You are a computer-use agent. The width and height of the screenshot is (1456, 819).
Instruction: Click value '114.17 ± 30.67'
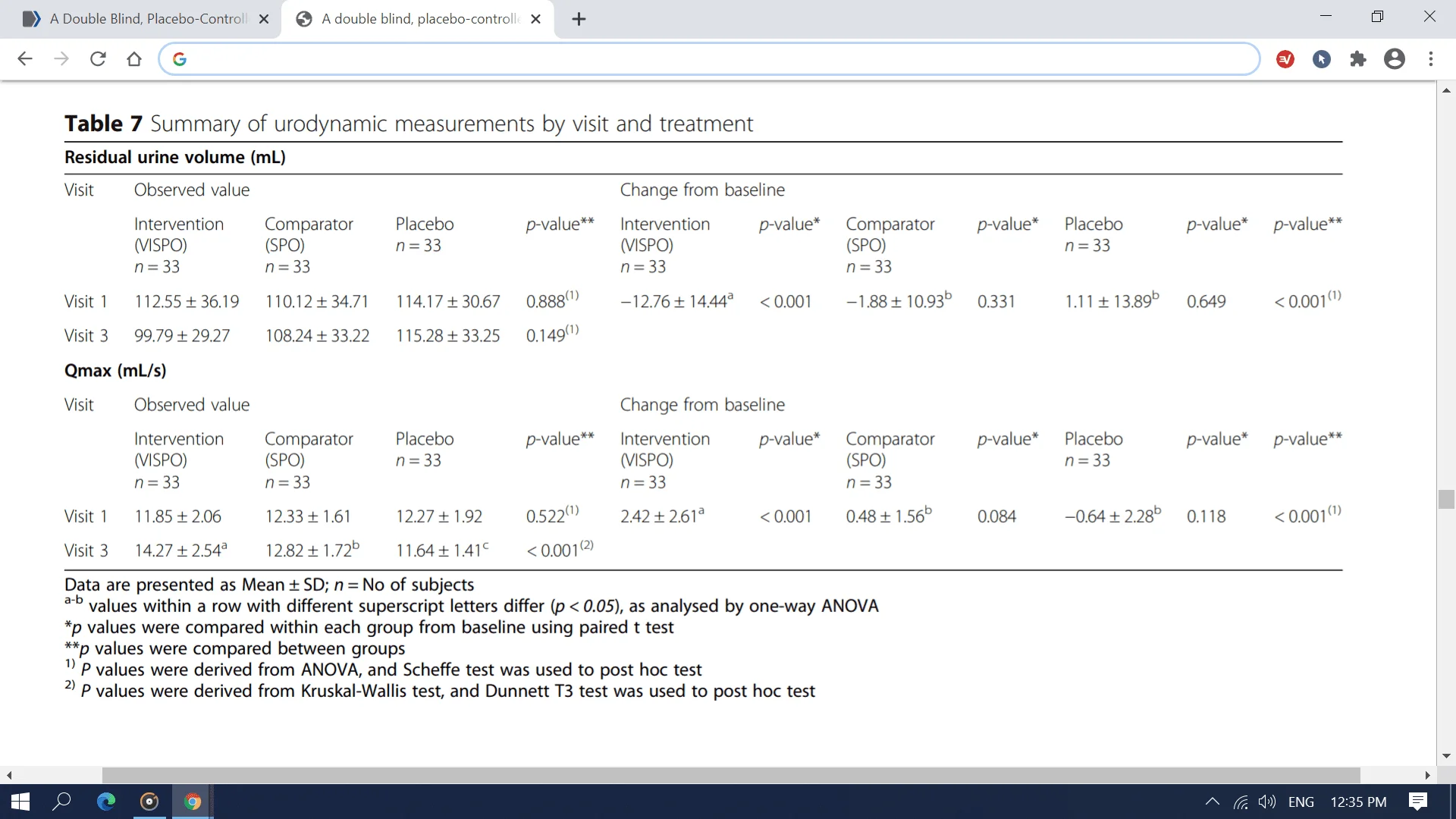coord(448,301)
